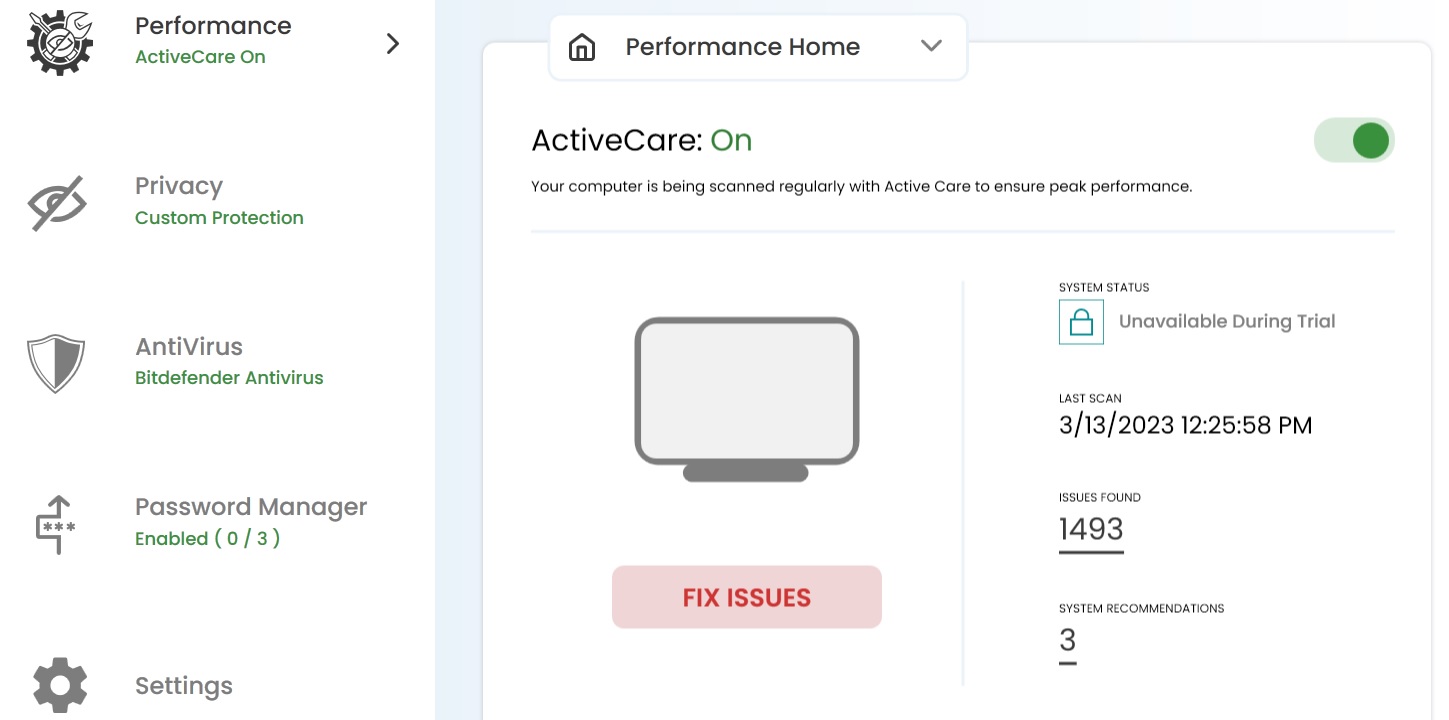Image resolution: width=1449 pixels, height=720 pixels.
Task: Click the Performance gear-wrench icon
Action: 60,41
